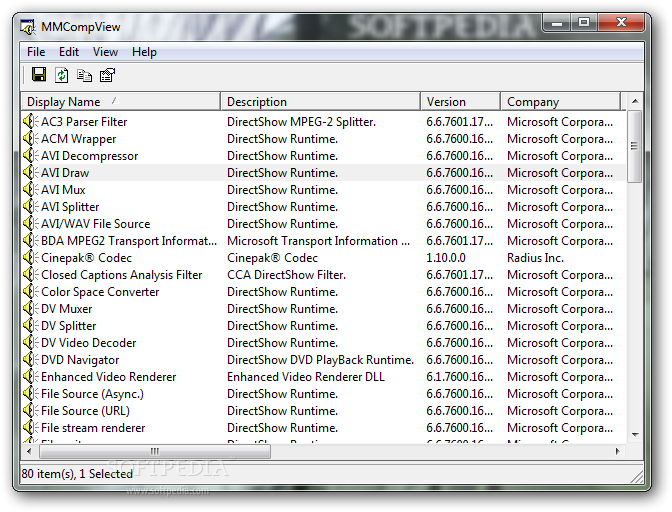The image size is (672, 512).
Task: Select the DVD Navigator row name
Action: pos(80,359)
